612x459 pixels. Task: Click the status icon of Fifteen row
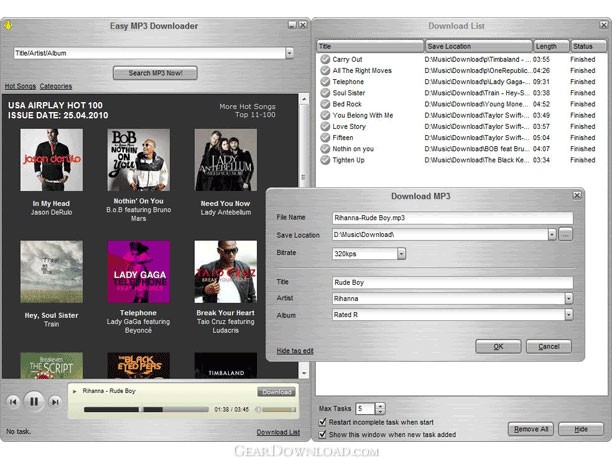pos(325,138)
